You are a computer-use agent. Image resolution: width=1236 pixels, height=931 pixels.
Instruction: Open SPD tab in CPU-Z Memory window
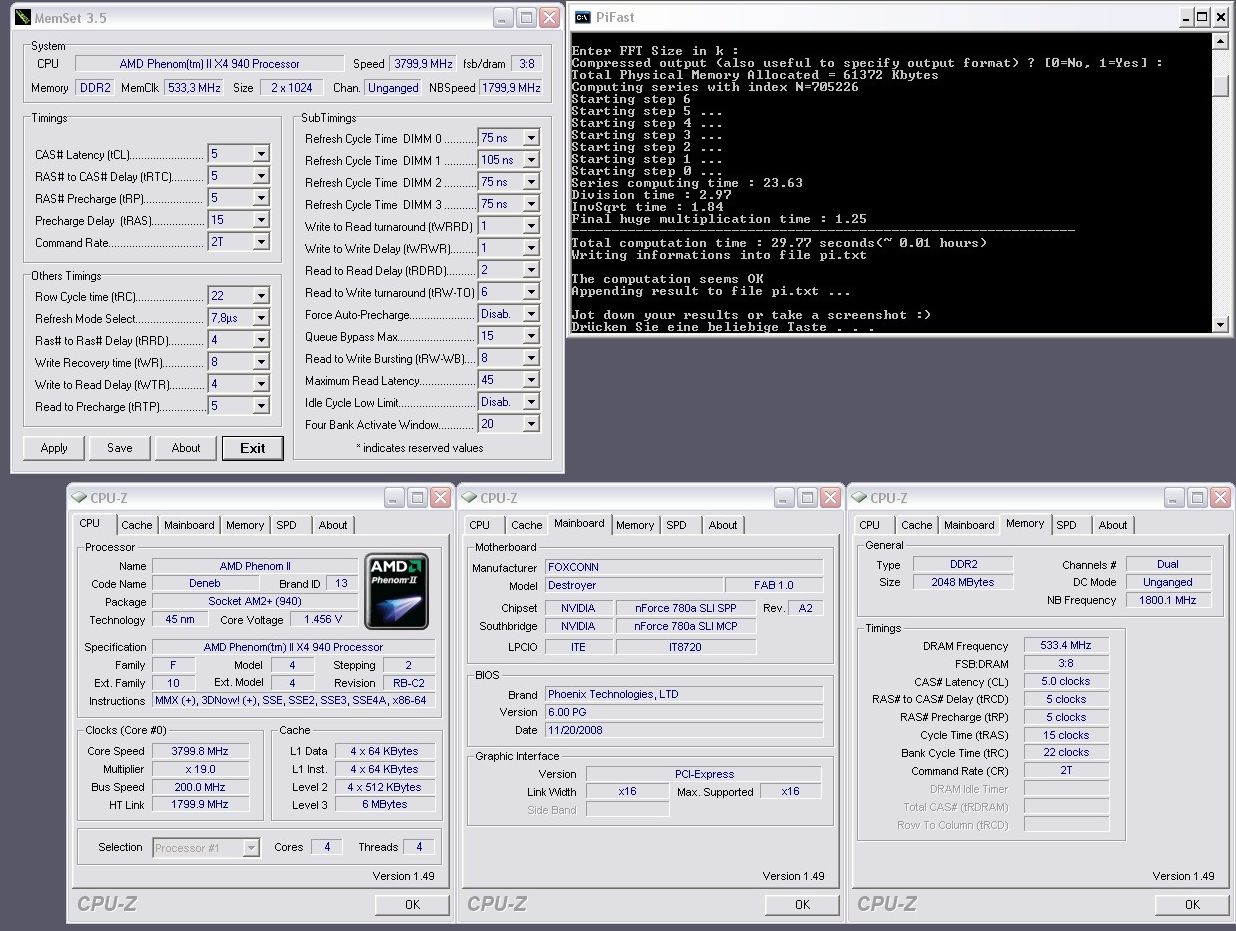(1067, 525)
